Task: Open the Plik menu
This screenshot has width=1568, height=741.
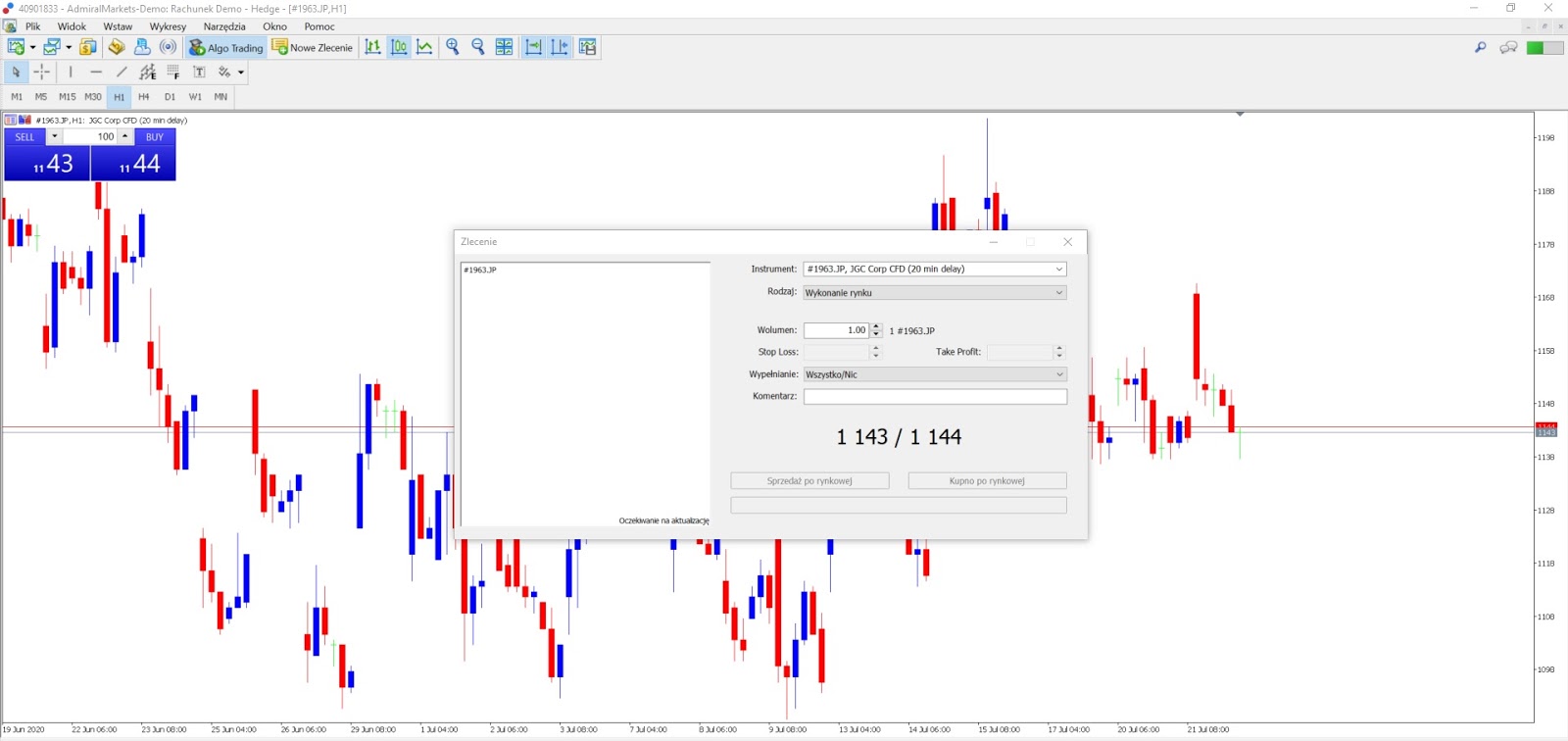Action: click(33, 26)
